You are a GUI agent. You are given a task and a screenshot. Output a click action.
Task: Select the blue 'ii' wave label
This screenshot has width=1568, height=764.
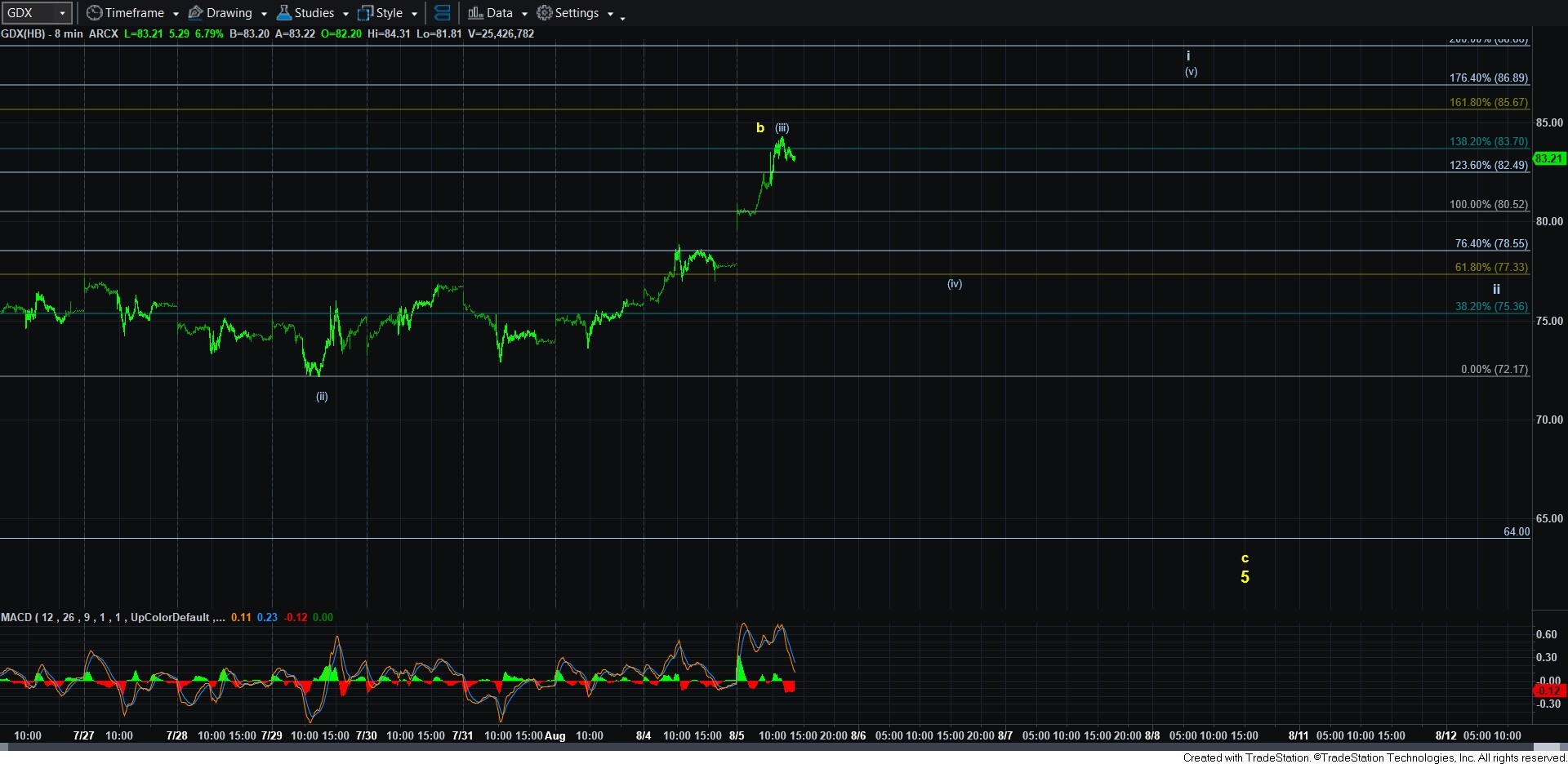pyautogui.click(x=1496, y=289)
